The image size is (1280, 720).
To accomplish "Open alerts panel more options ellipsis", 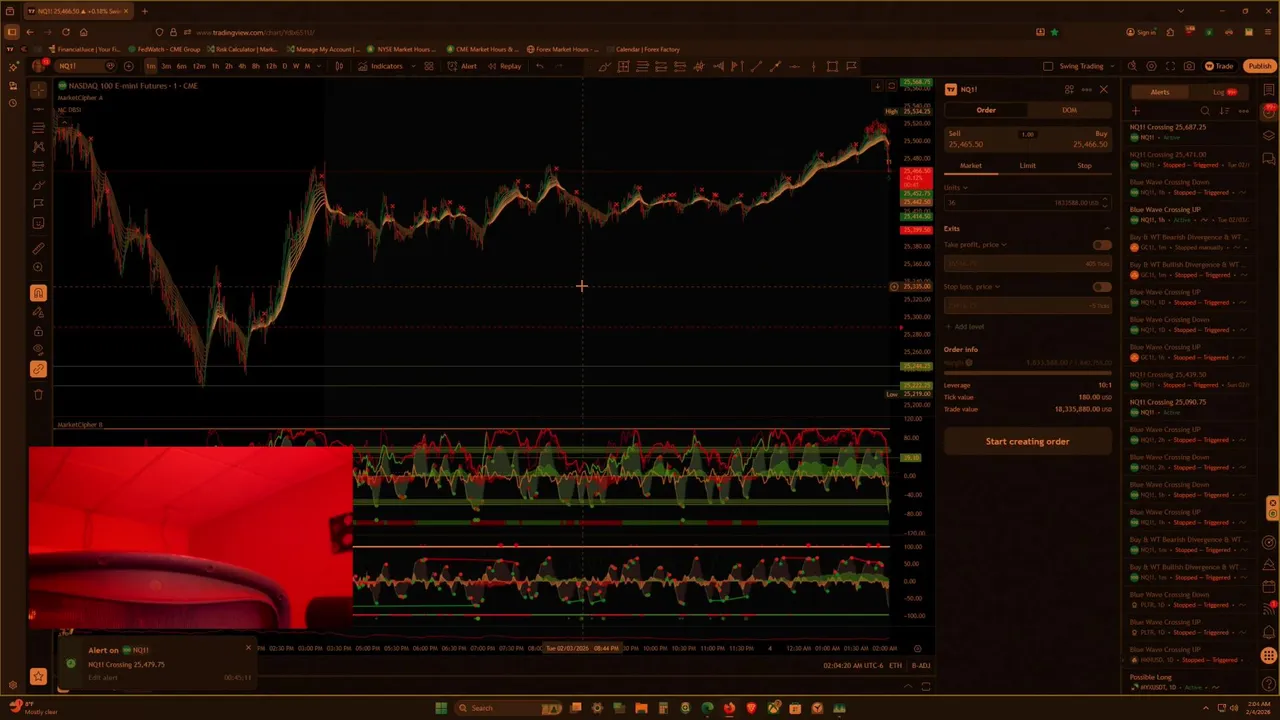I will tap(1244, 111).
